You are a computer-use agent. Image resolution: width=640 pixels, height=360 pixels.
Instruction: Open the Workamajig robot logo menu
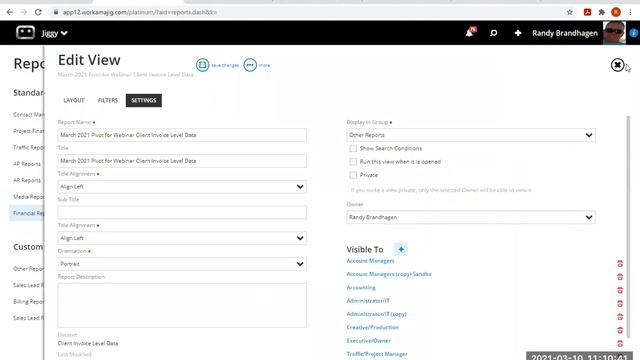point(25,32)
